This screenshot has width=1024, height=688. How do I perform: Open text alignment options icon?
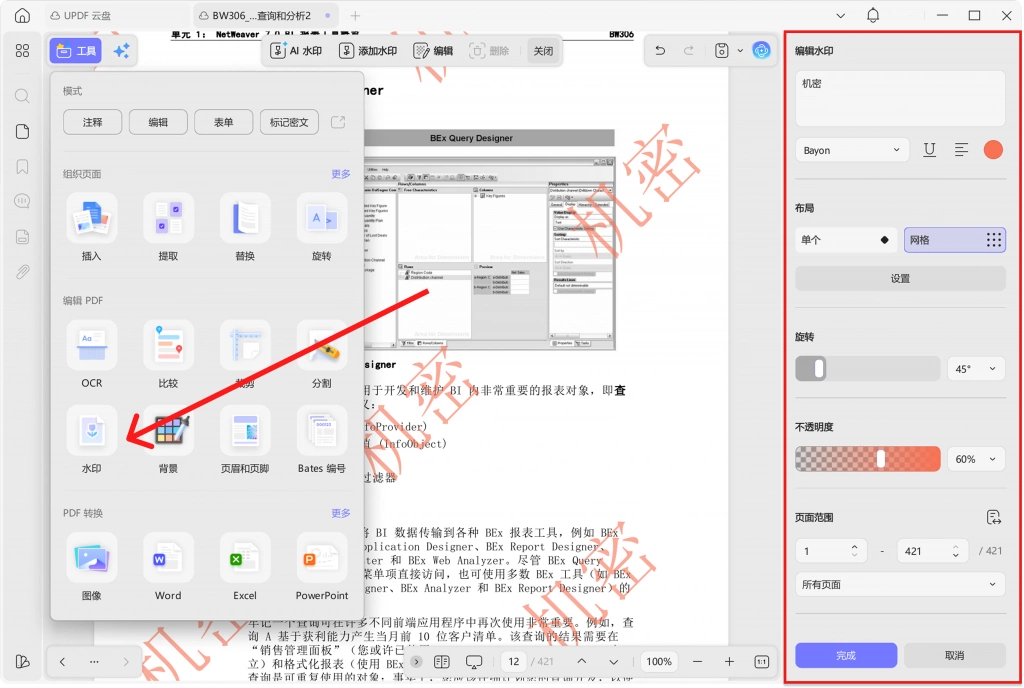pyautogui.click(x=961, y=150)
